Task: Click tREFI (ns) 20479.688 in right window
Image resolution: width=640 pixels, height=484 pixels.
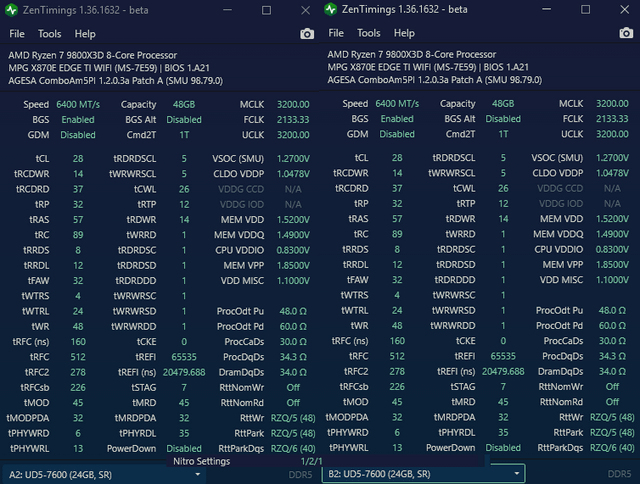Action: pos(503,371)
